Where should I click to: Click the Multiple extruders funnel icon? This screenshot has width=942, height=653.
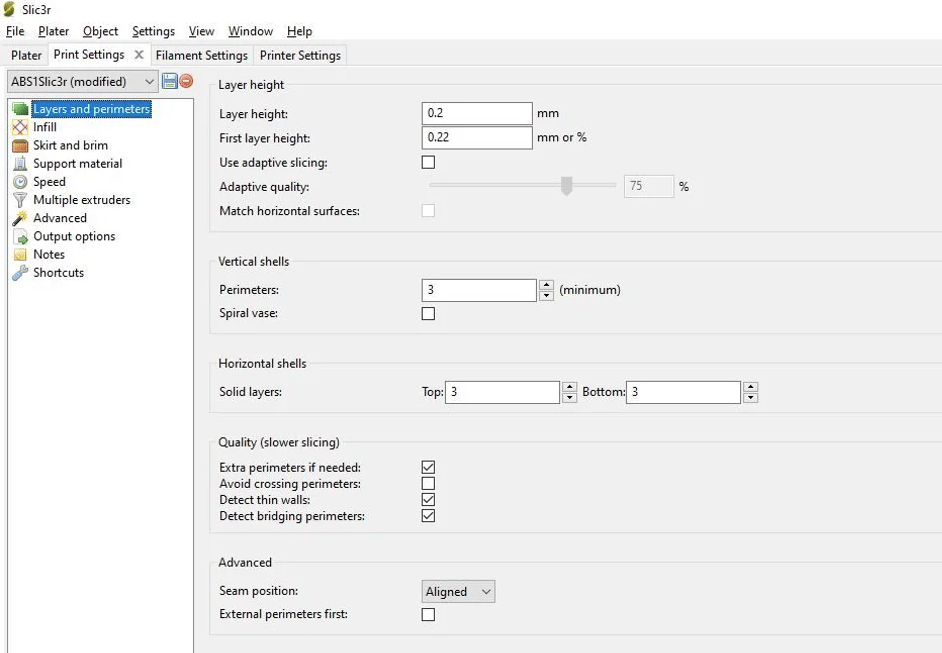tap(20, 199)
